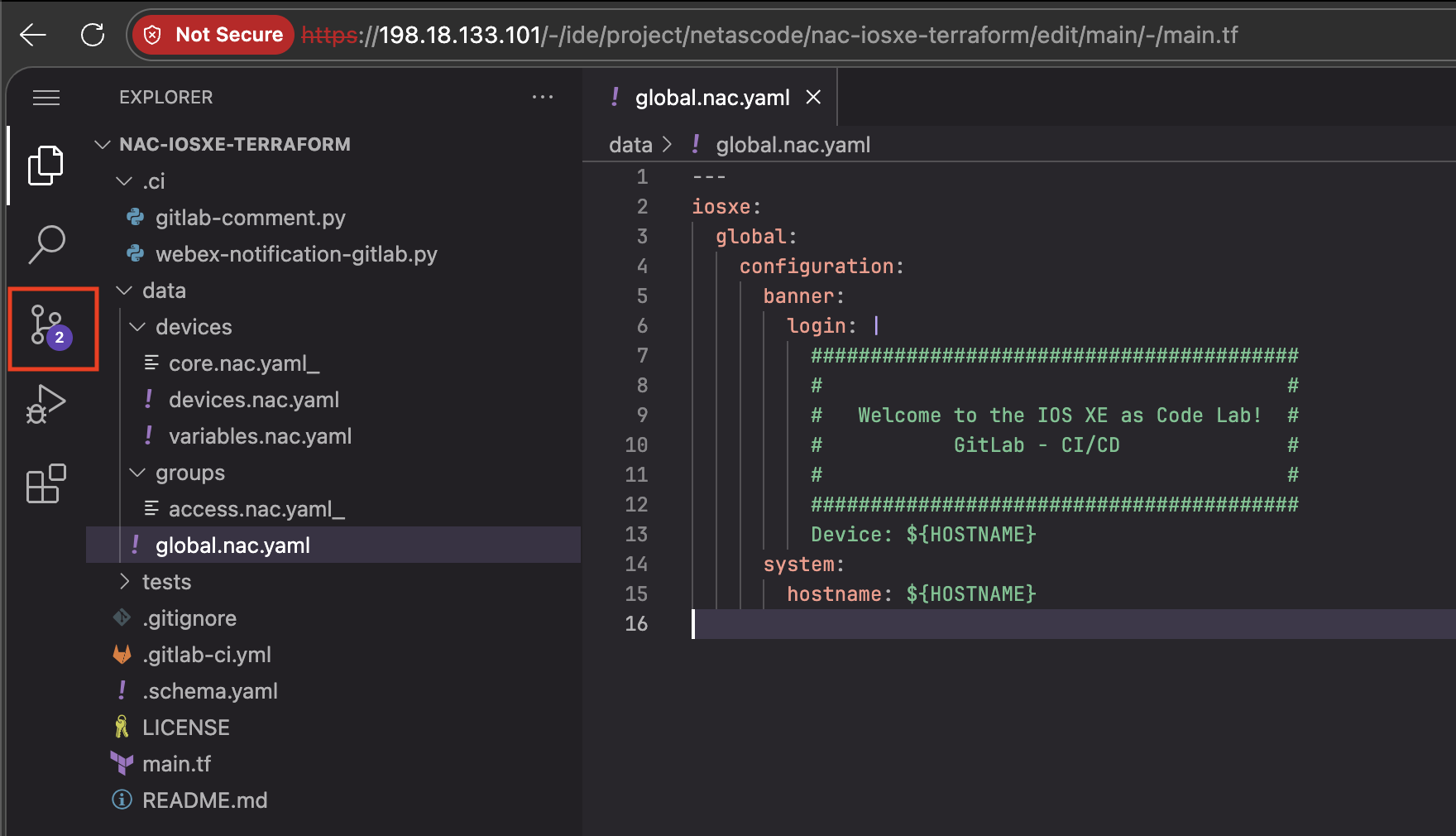Click line number 1 in the gutter
This screenshot has height=836, width=1456.
pos(642,177)
